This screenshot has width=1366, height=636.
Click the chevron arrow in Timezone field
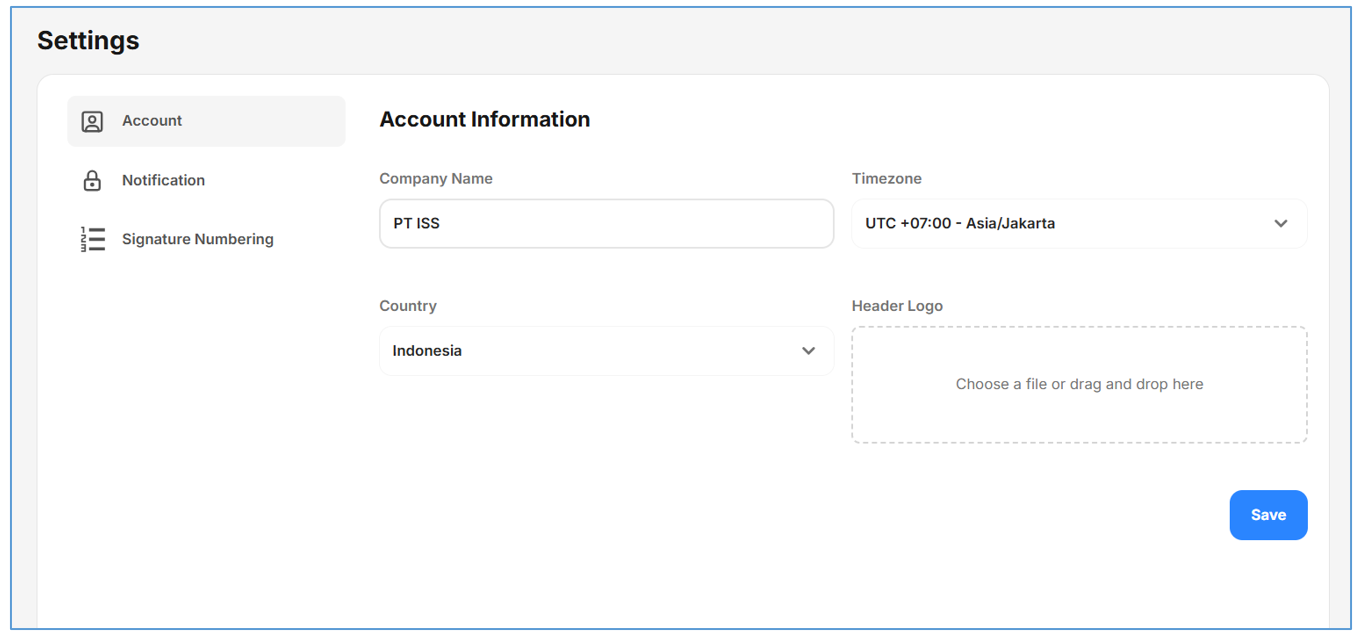point(1280,224)
